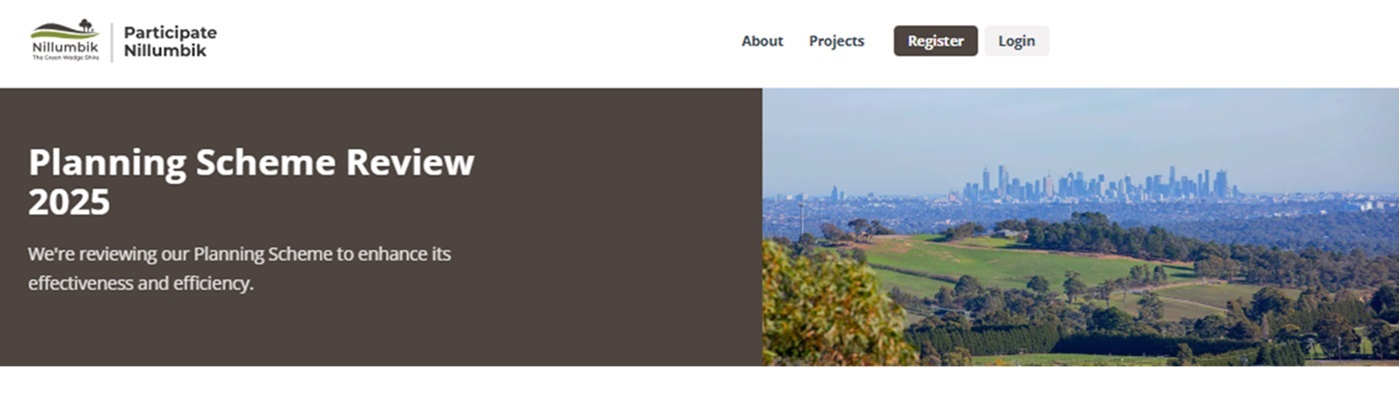Open the About menu item

point(762,41)
